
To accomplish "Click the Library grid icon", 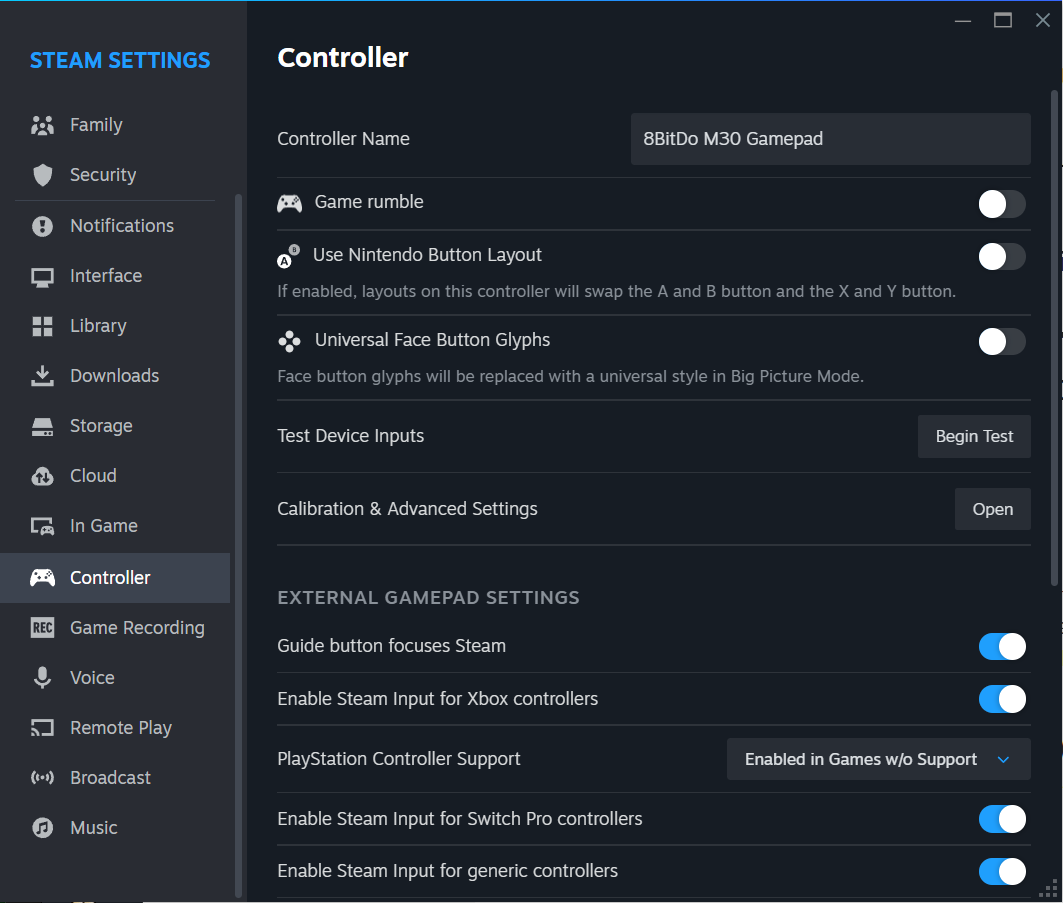I will pyautogui.click(x=42, y=326).
